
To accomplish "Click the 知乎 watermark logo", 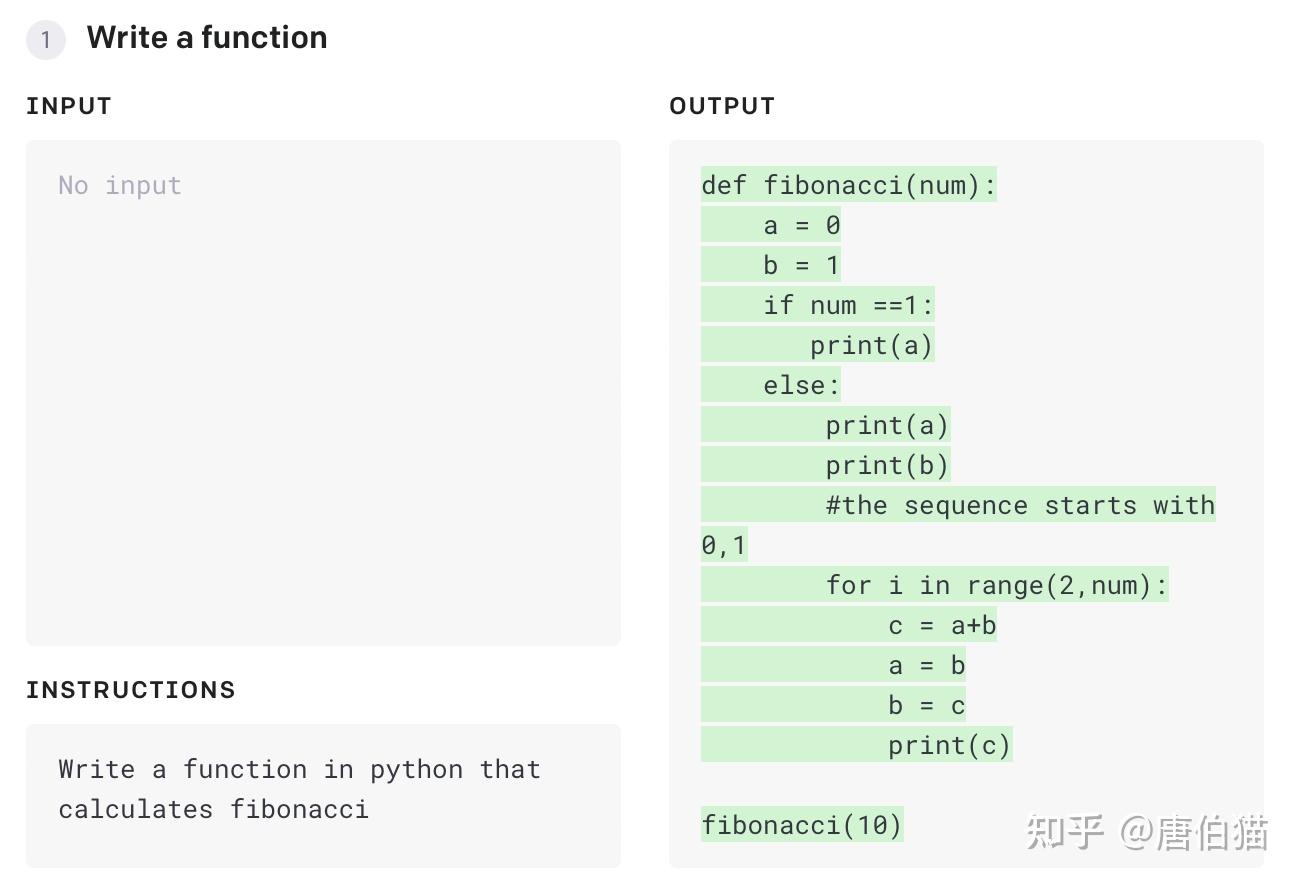I will (1066, 832).
